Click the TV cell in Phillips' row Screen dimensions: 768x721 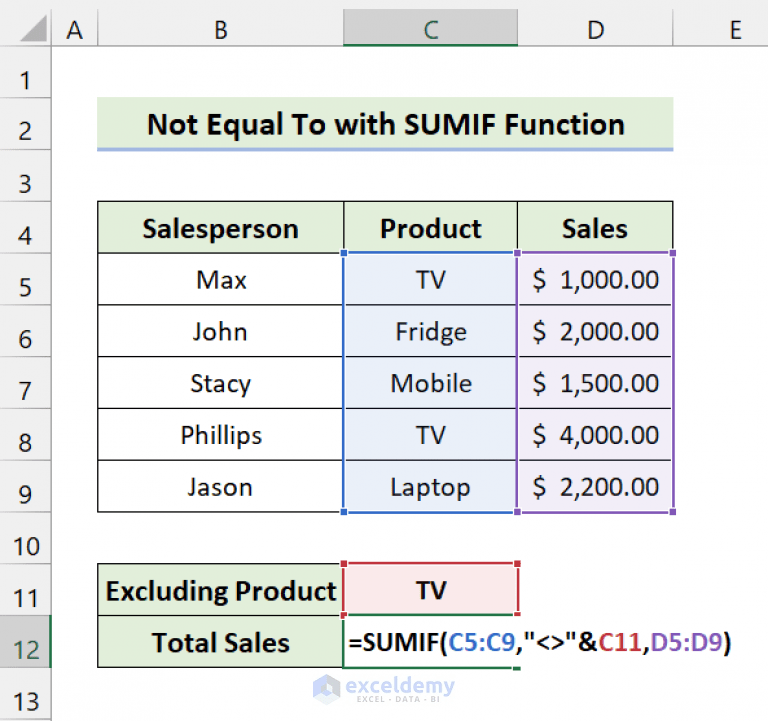coord(431,435)
